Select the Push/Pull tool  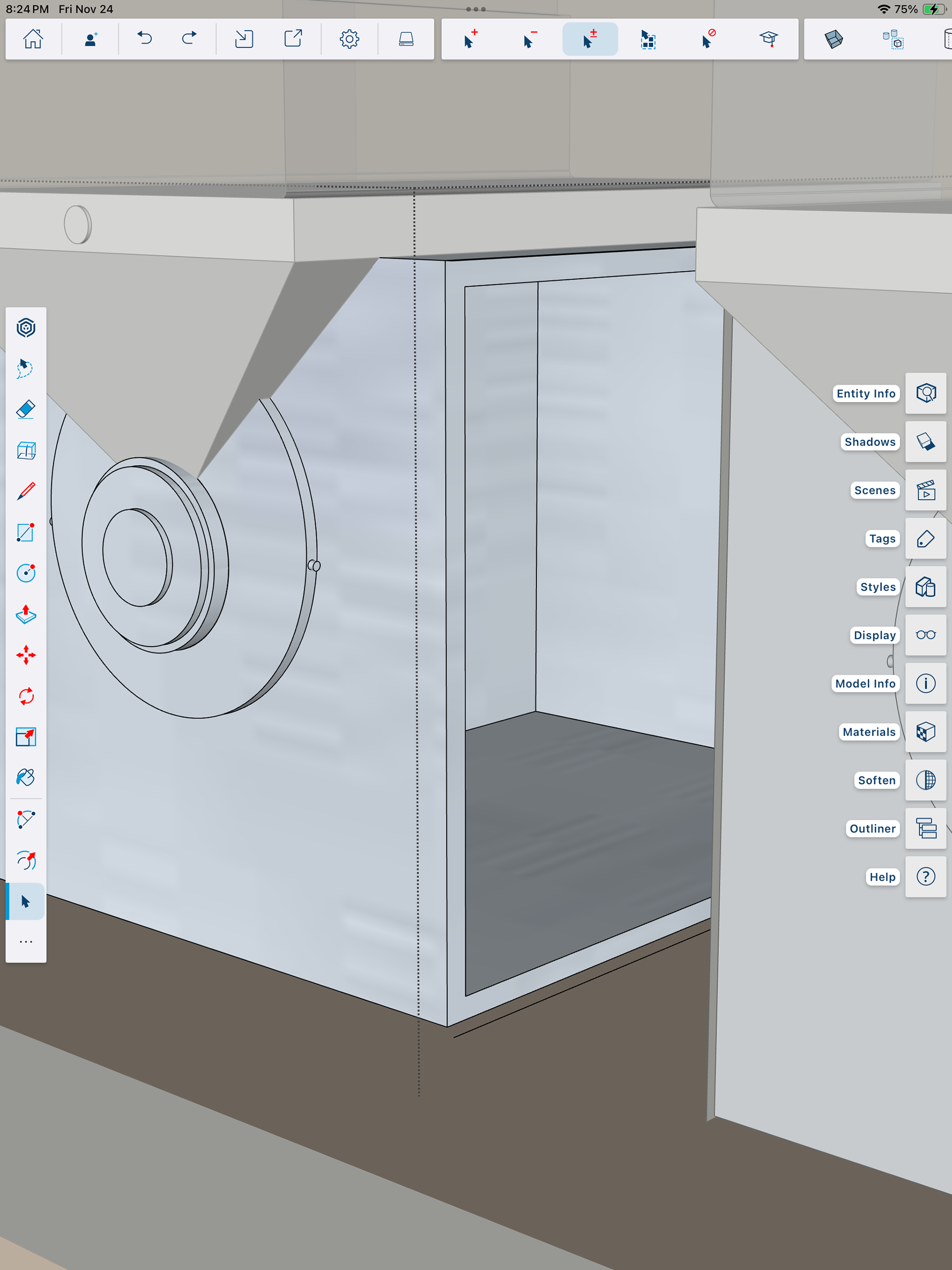26,614
